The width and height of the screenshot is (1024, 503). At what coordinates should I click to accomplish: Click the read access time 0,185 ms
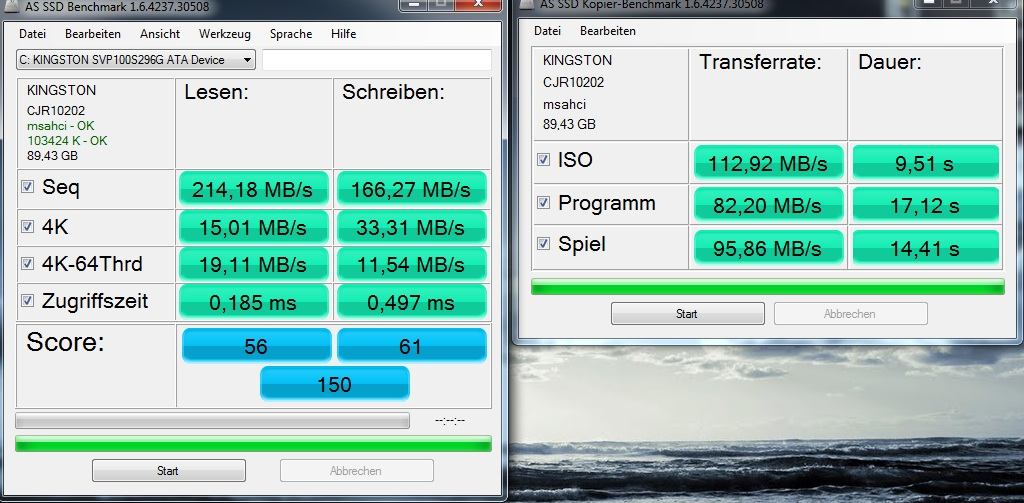[253, 302]
